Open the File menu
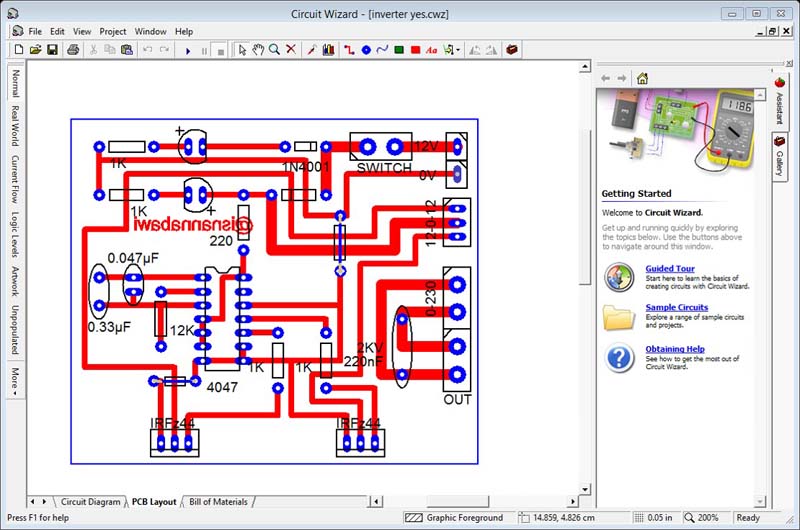 35,32
